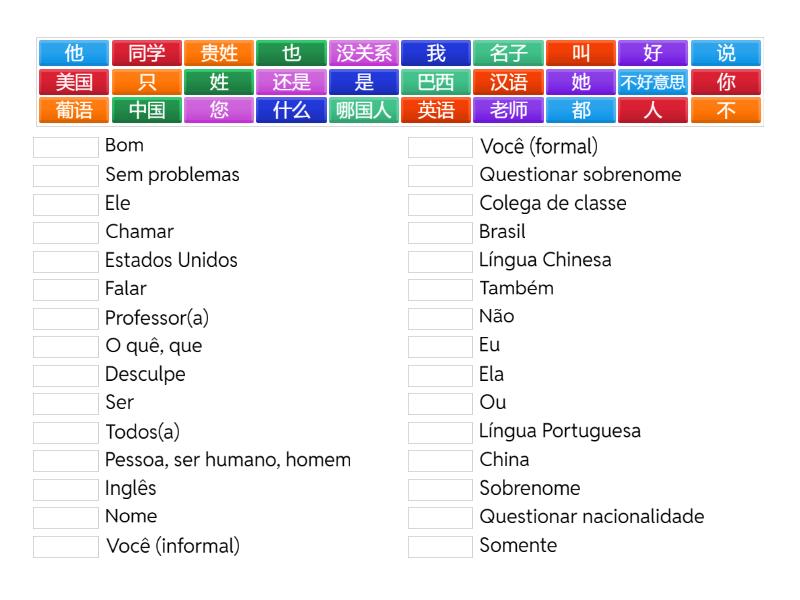Select the blank box beside Desculpe

tap(65, 376)
